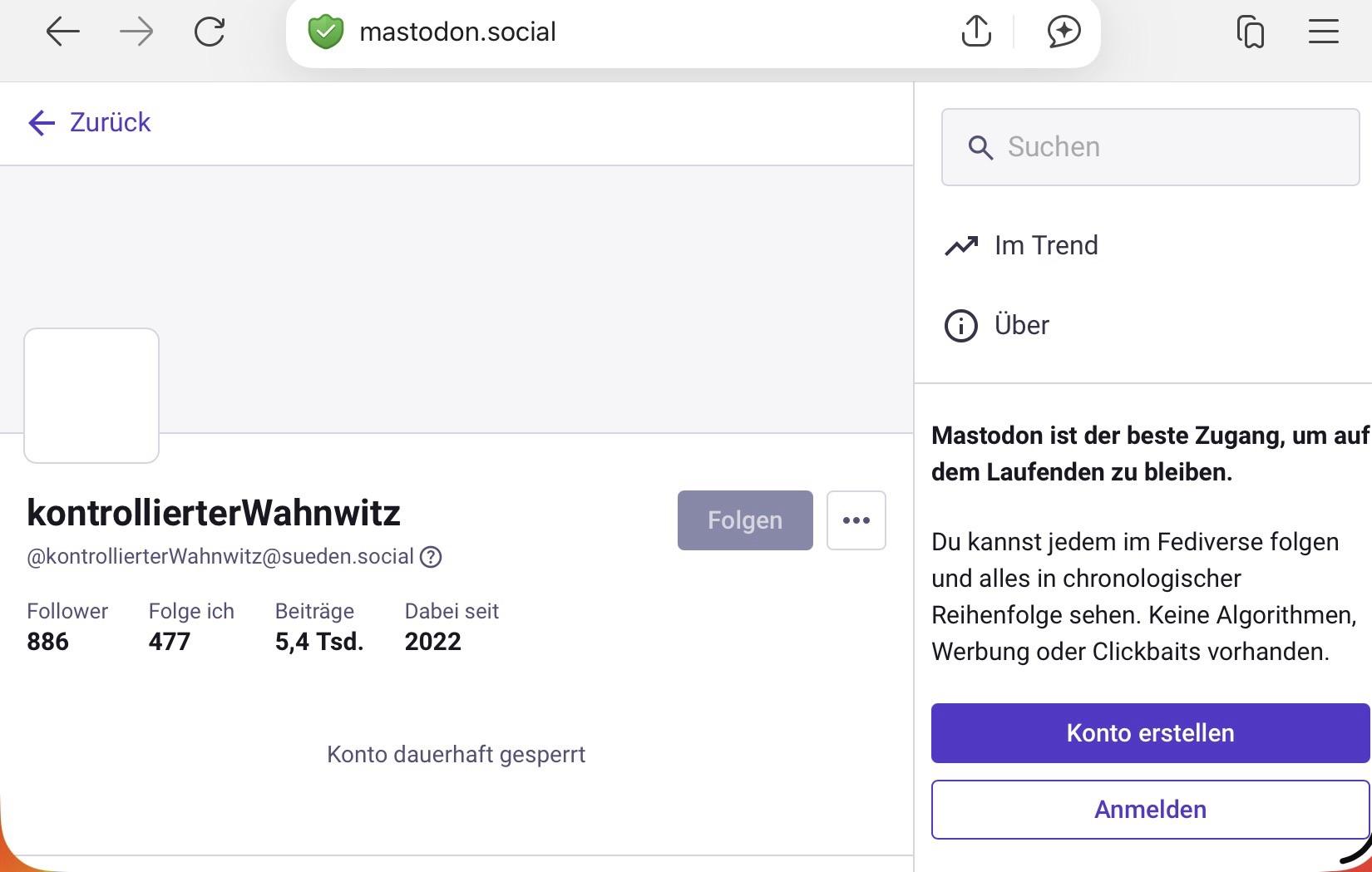Viewport: 1372px width, 872px height.
Task: Click the Suchen search field
Action: (1150, 147)
